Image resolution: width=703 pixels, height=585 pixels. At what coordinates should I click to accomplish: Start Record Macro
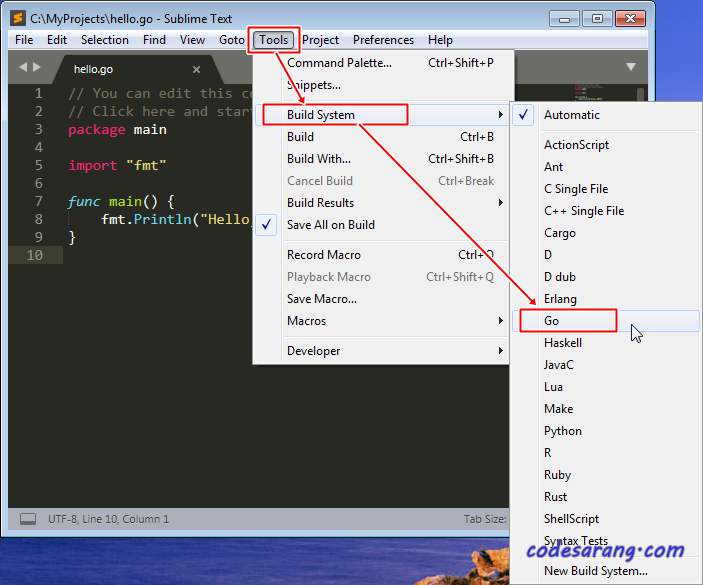(x=382, y=255)
